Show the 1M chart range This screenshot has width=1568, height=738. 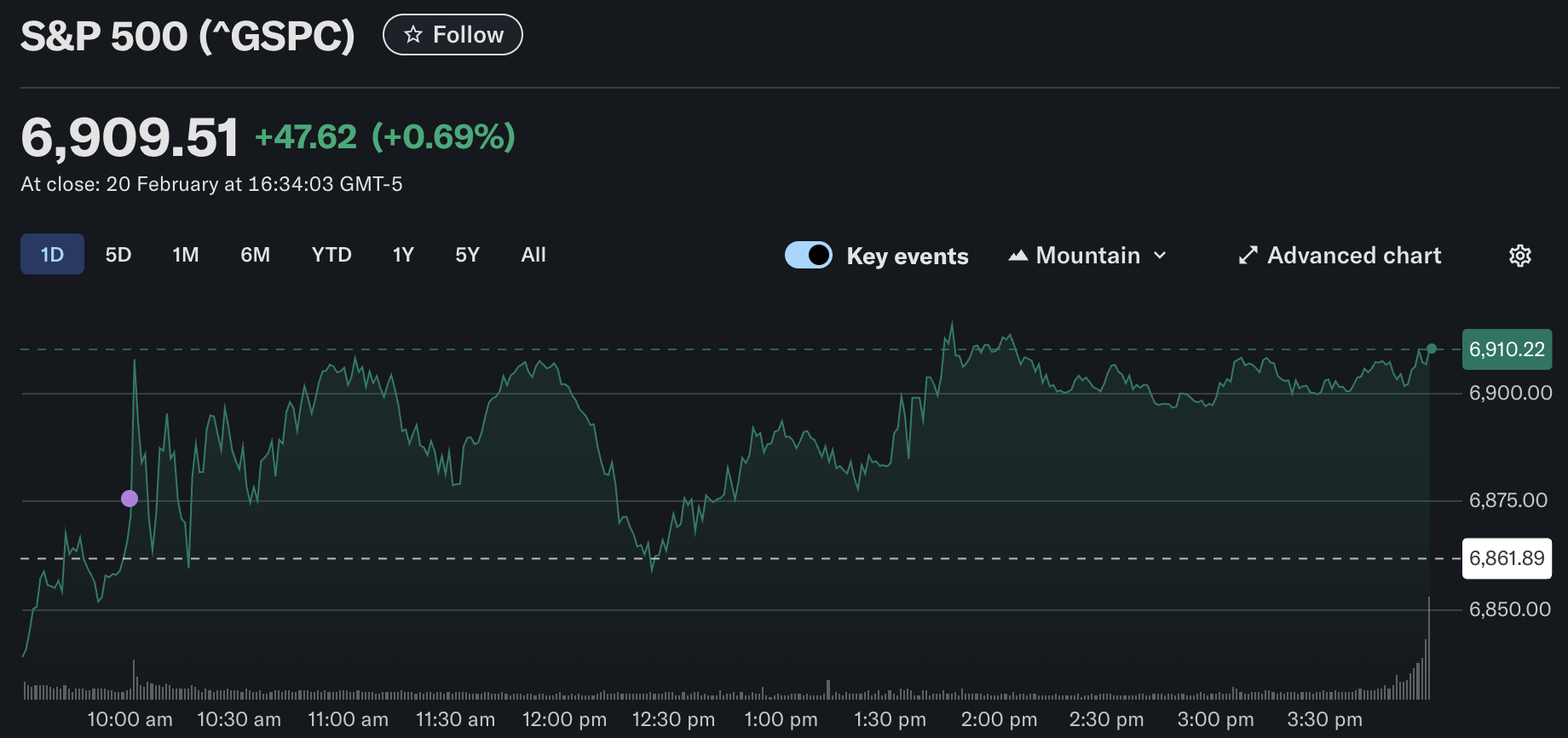[x=186, y=254]
